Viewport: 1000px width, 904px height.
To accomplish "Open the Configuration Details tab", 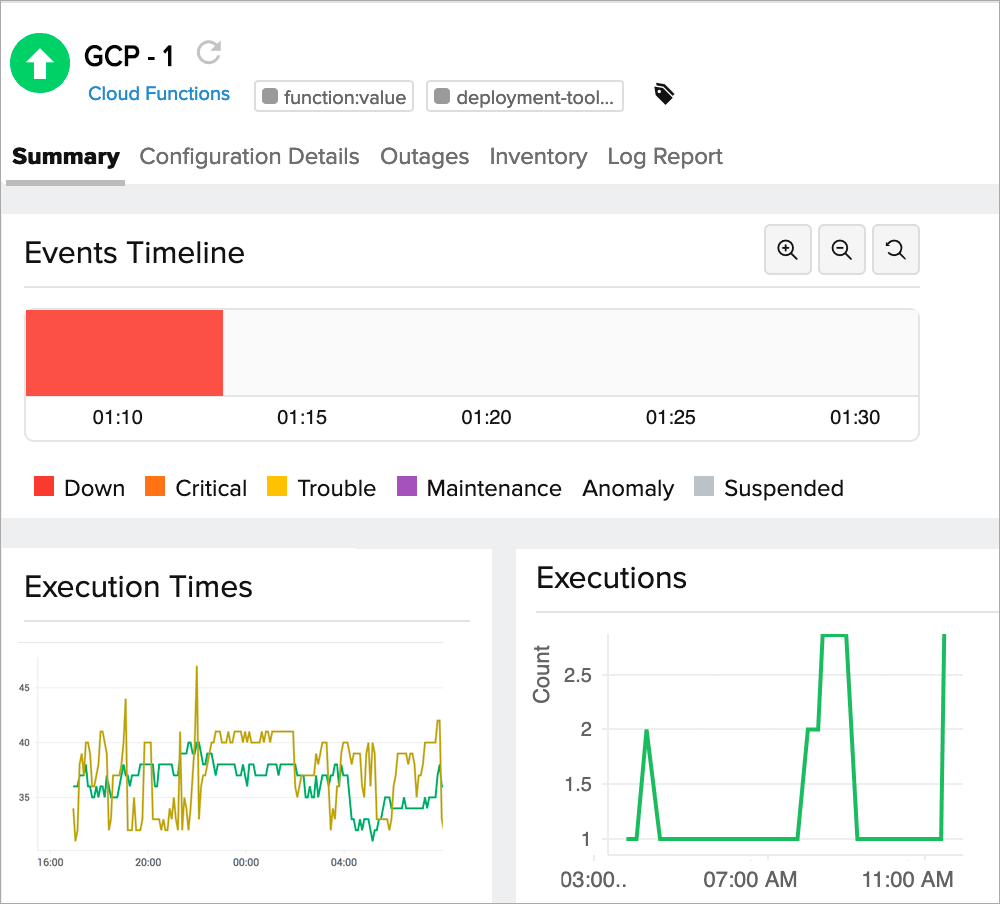I will (249, 156).
